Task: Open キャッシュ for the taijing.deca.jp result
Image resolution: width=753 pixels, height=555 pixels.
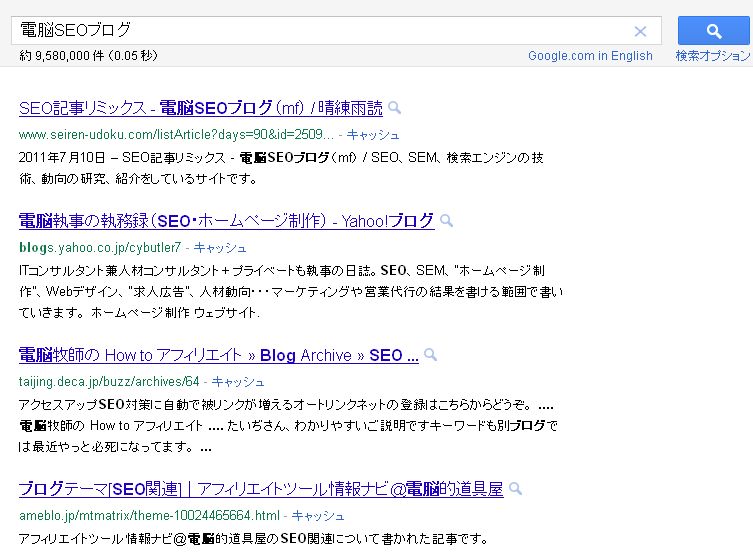Action: [x=238, y=382]
